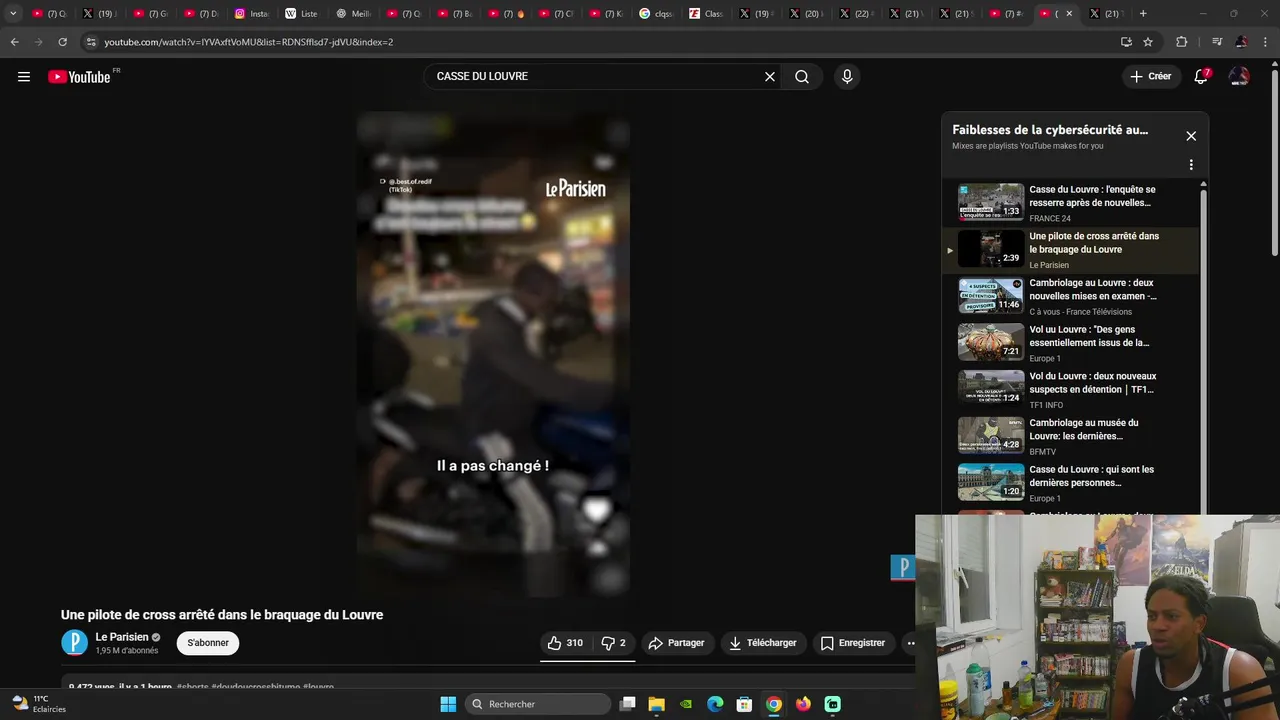Screen dimensions: 1280x720
Task: Open Task View in the taskbar
Action: click(628, 704)
